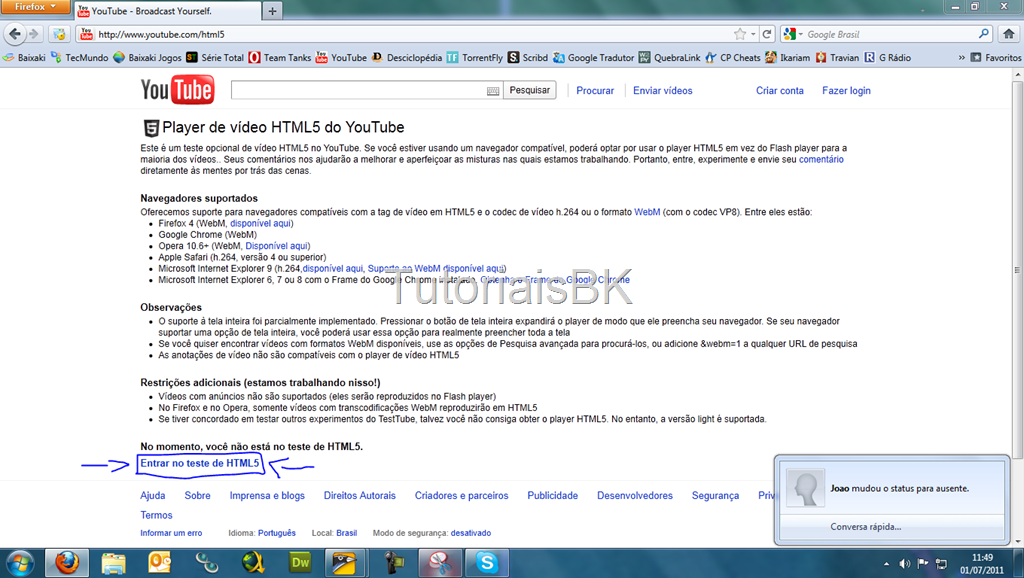Click the network icon in system tray
The height and width of the screenshot is (578, 1024).
(941, 564)
